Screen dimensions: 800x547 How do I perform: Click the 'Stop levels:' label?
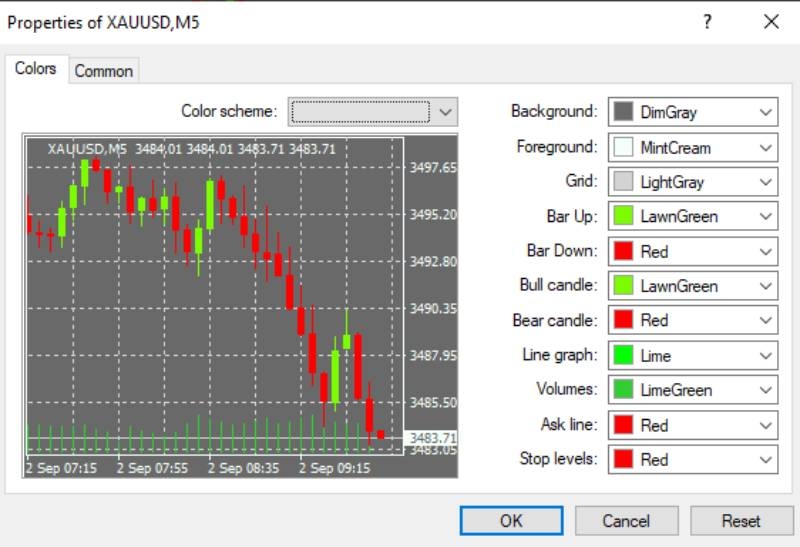tap(558, 459)
